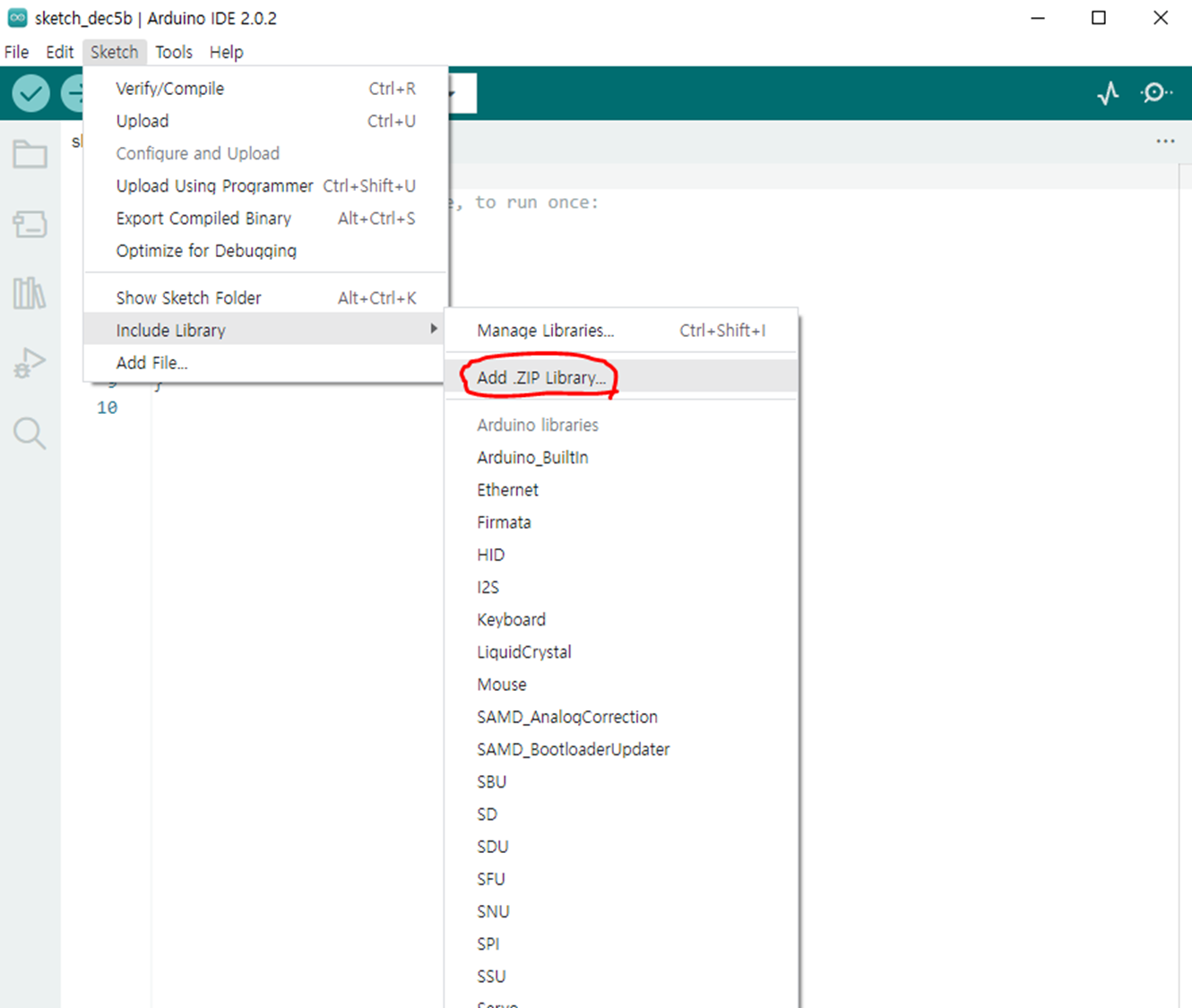This screenshot has width=1192, height=1008.
Task: Include the SFU library
Action: [621, 879]
